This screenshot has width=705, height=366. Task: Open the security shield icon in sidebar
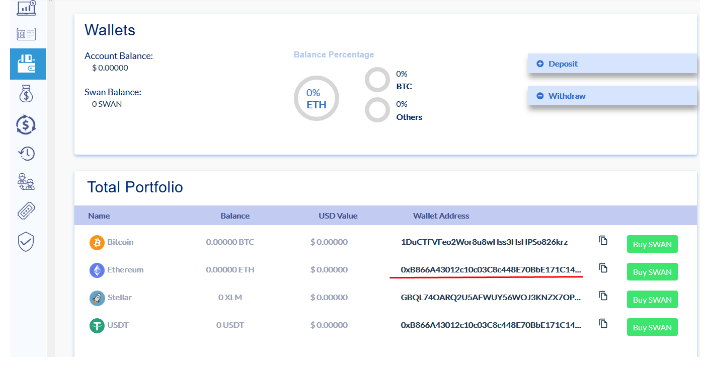coord(26,242)
